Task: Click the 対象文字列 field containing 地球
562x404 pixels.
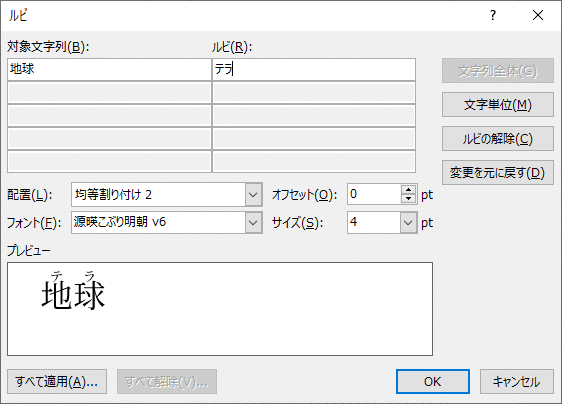Action: (x=109, y=70)
